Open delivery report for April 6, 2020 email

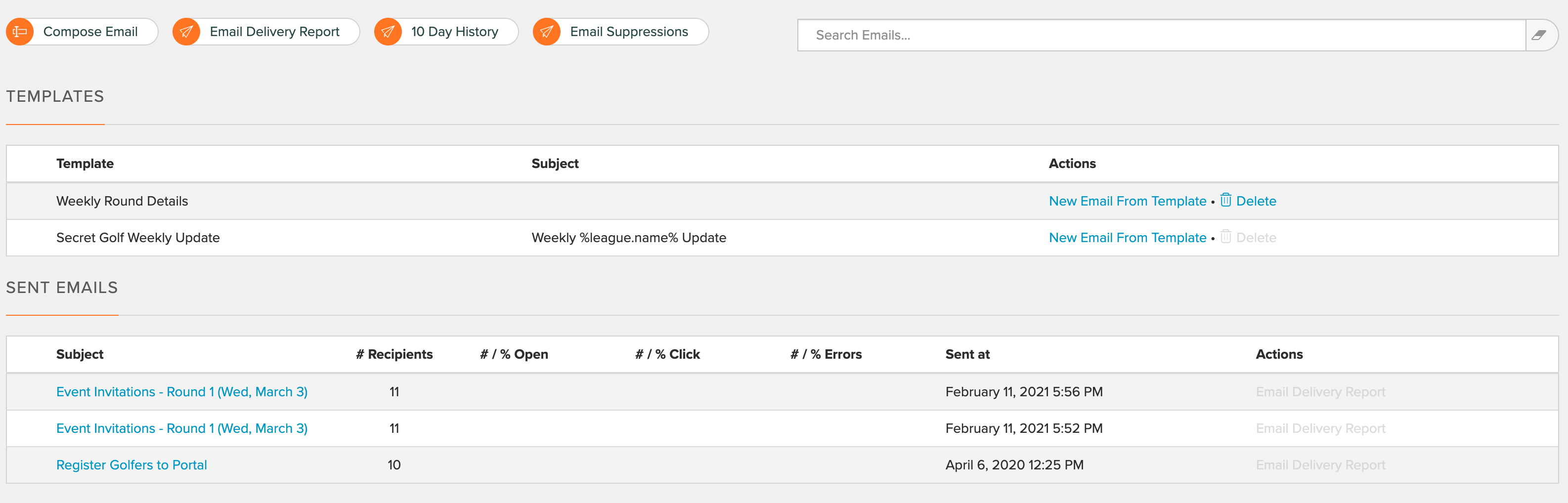click(1320, 465)
